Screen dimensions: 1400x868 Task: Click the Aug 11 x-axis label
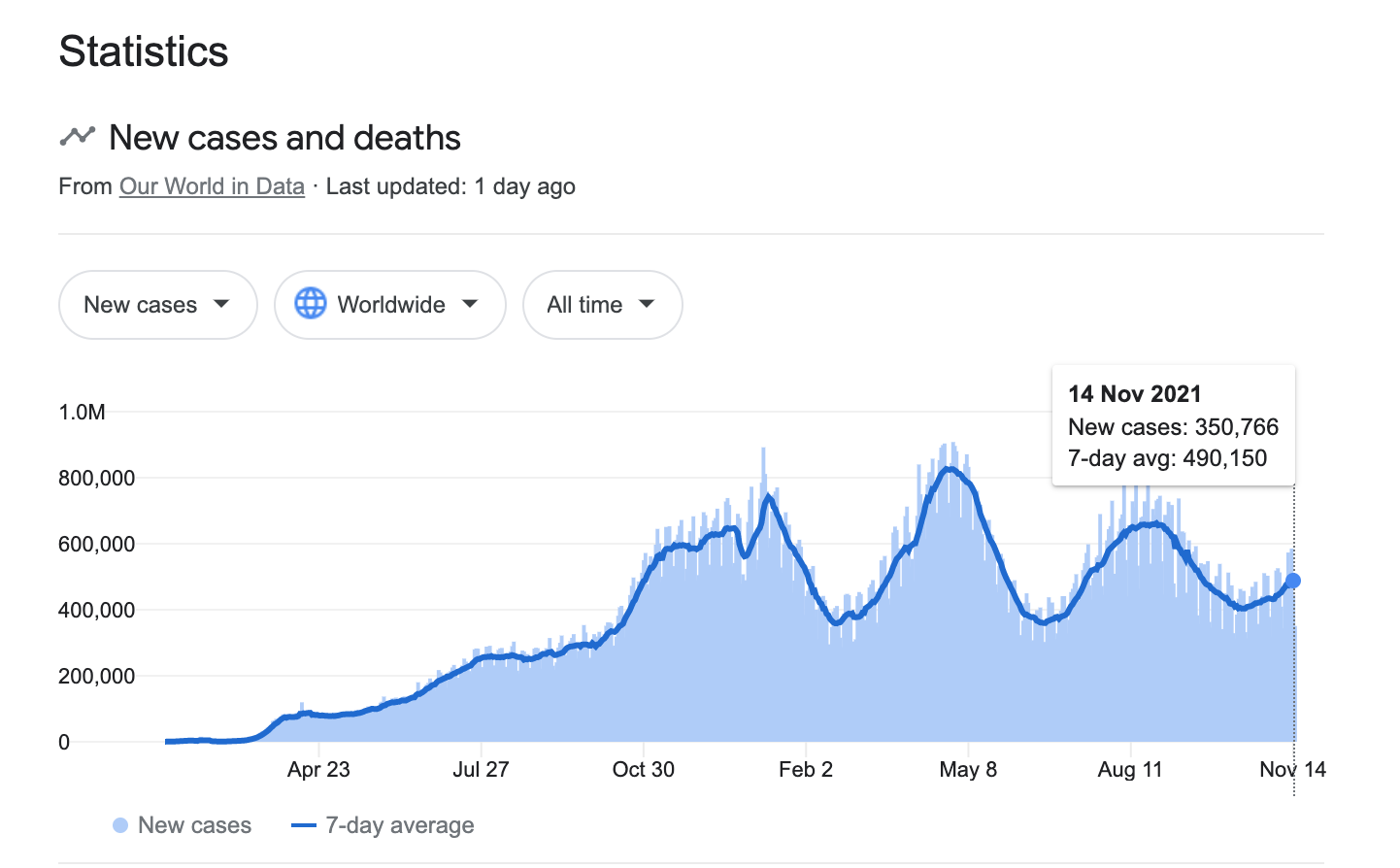tap(1130, 770)
